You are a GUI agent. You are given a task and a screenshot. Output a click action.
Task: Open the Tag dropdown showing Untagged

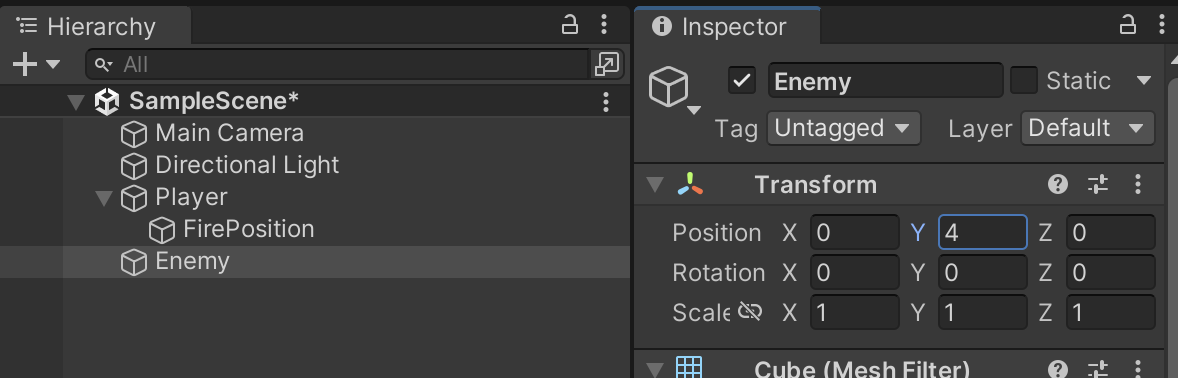(x=843, y=129)
